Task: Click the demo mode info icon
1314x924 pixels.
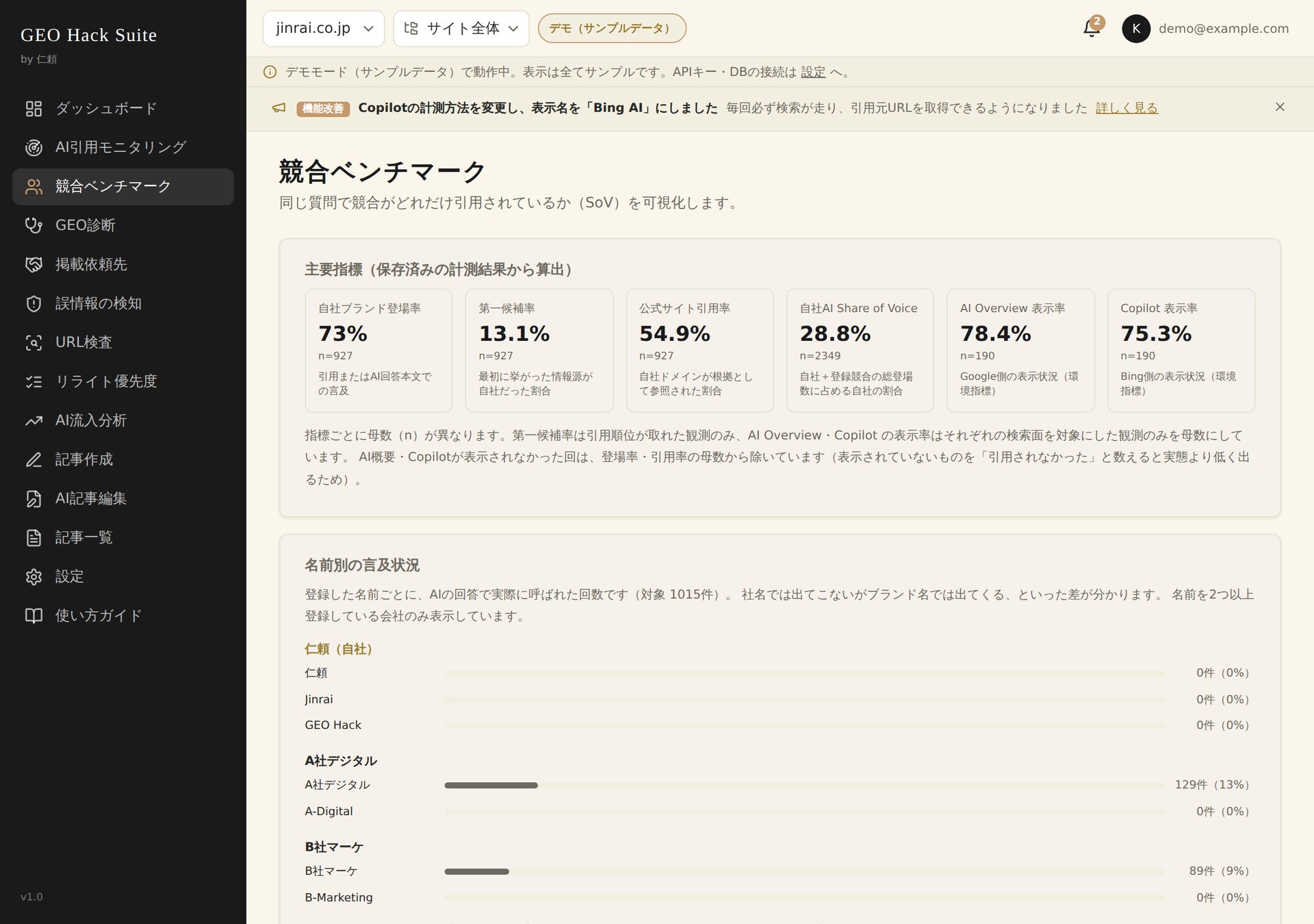Action: point(270,72)
